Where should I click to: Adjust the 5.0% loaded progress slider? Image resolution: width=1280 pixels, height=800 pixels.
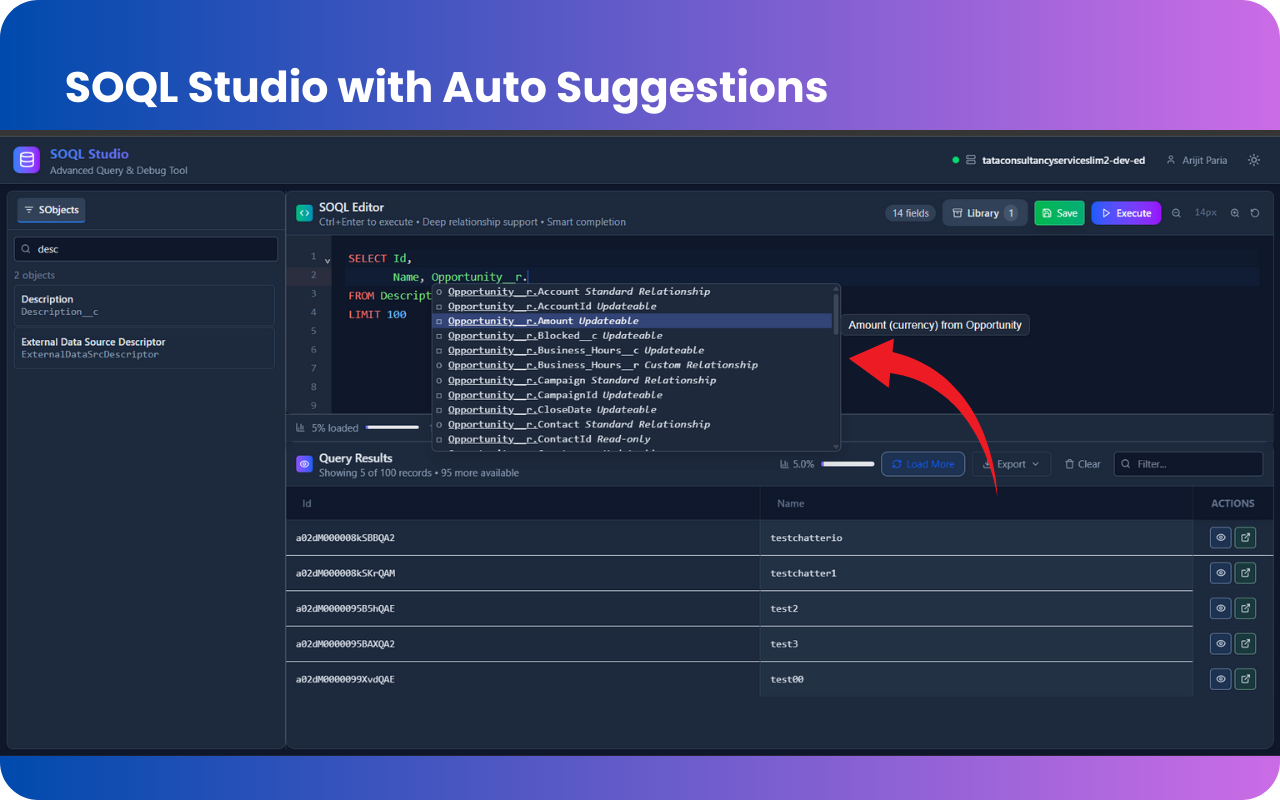click(848, 463)
